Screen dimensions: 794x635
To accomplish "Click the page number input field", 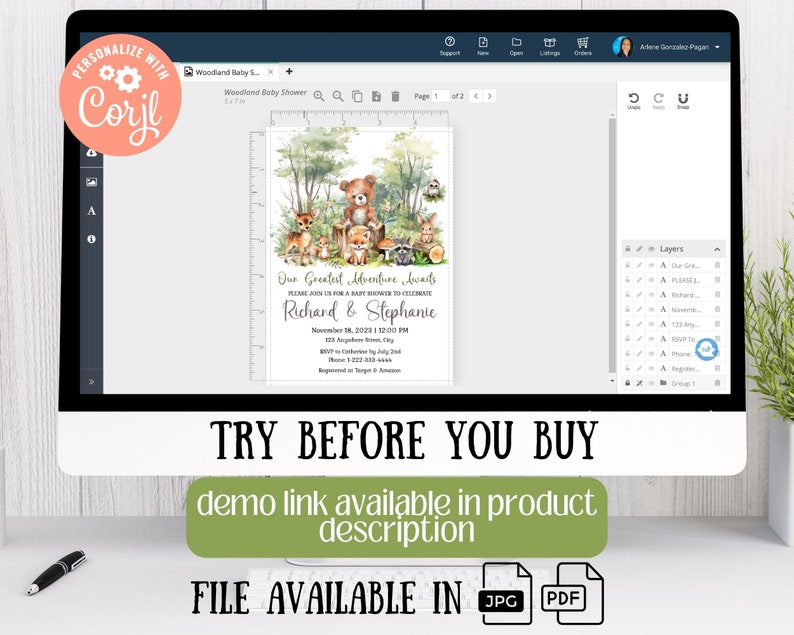I will 441,96.
